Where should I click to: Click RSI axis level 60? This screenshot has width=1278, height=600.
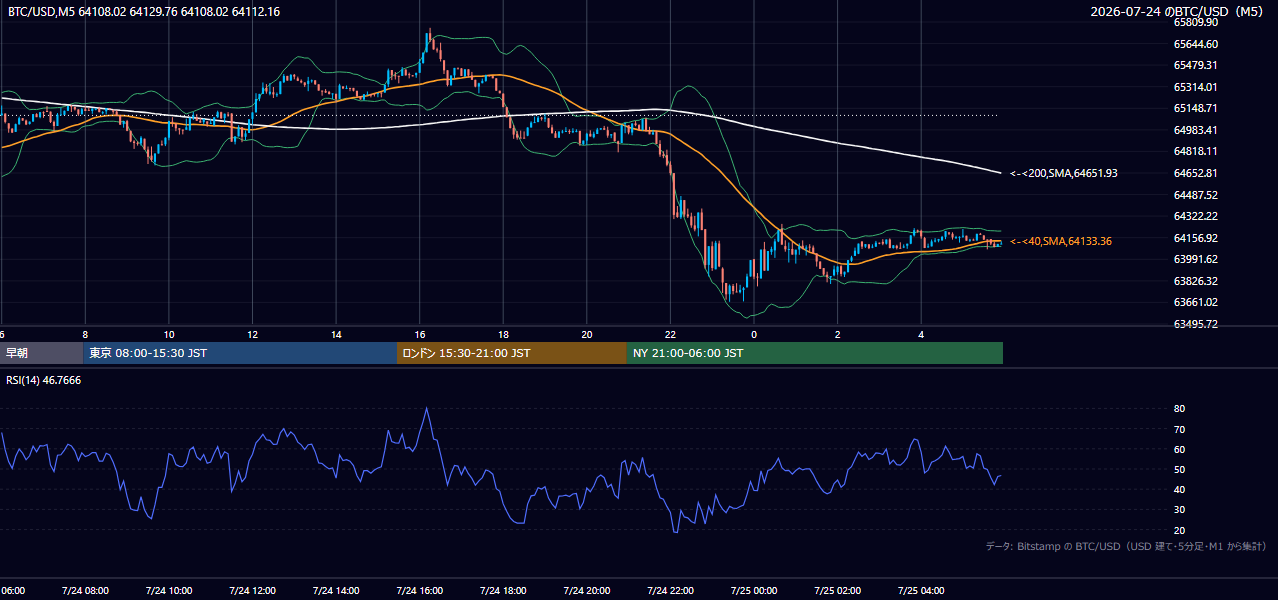pyautogui.click(x=1179, y=449)
